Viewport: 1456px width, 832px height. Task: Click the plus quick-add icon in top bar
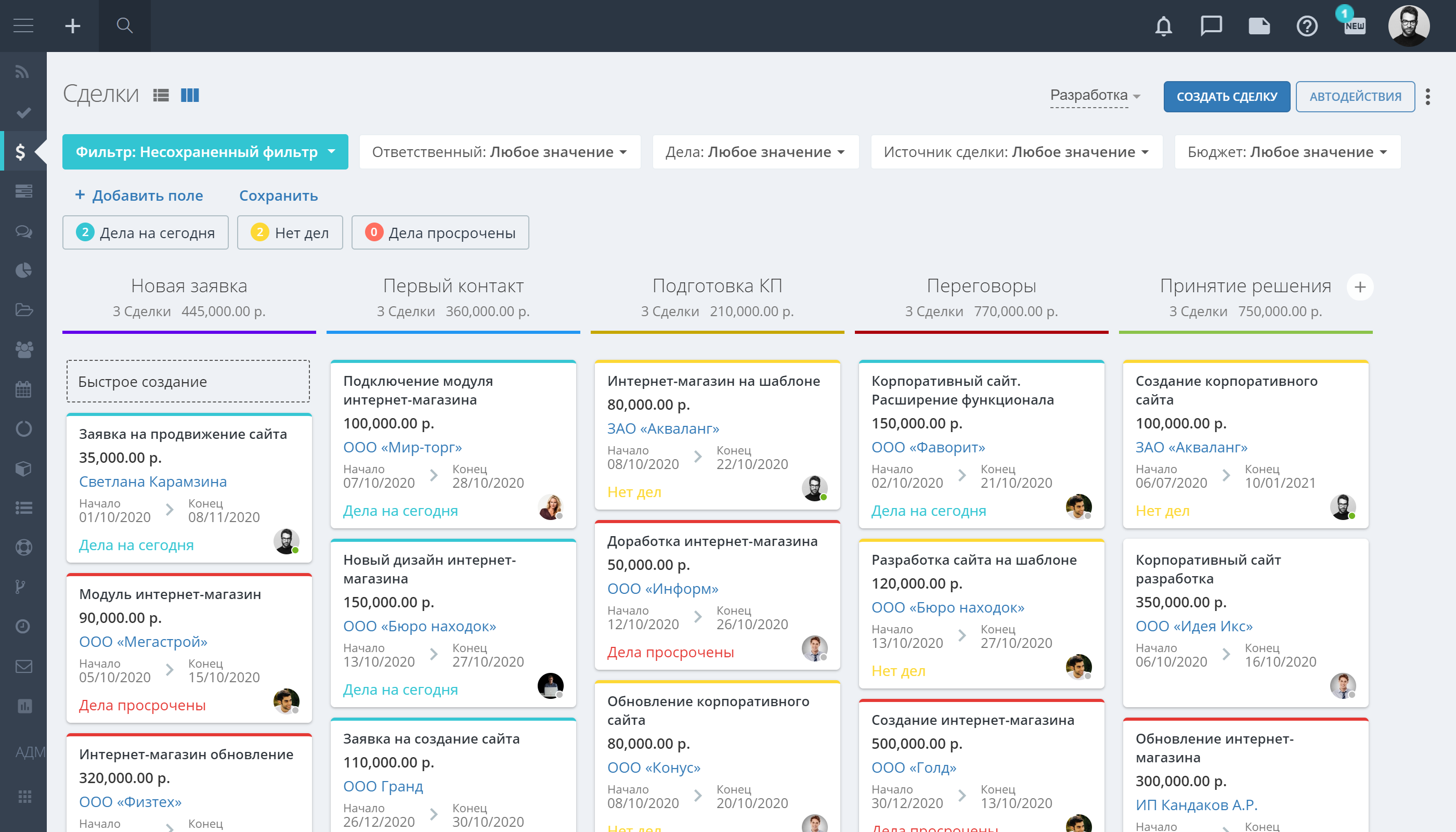(73, 25)
